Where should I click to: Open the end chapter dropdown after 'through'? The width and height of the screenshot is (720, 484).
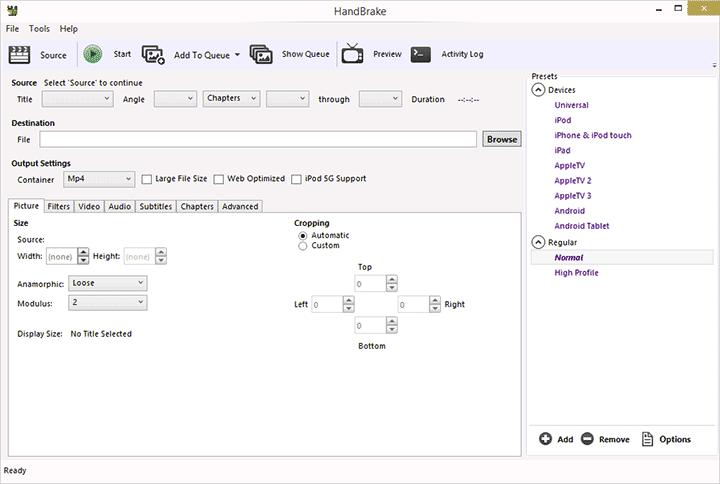[x=380, y=99]
